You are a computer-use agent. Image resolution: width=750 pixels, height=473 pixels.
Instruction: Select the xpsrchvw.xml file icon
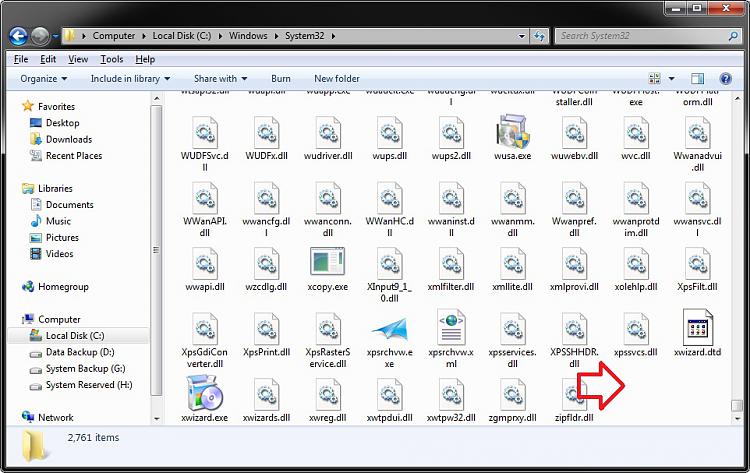point(451,327)
